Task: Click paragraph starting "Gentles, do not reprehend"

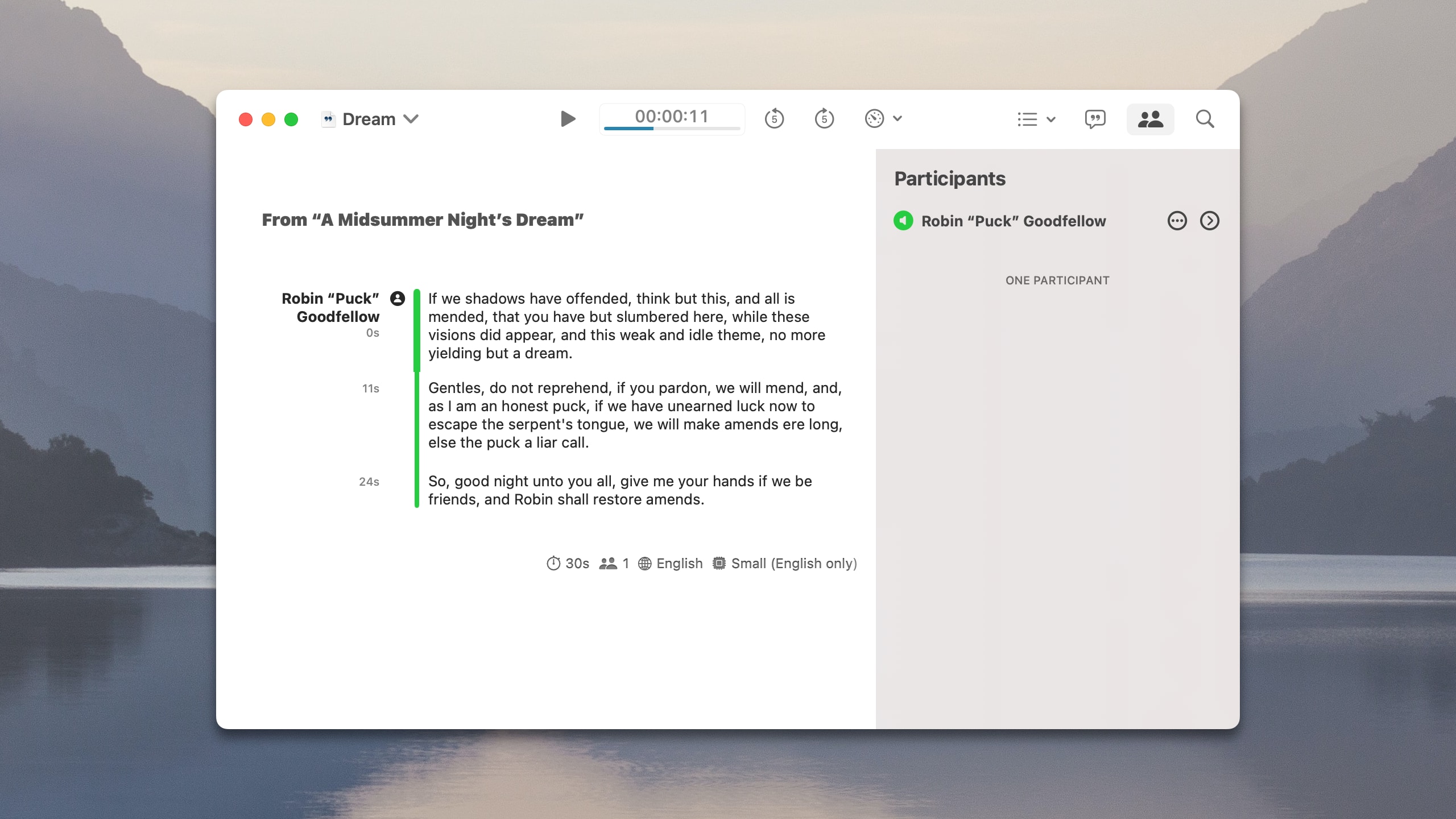Action: tap(635, 415)
